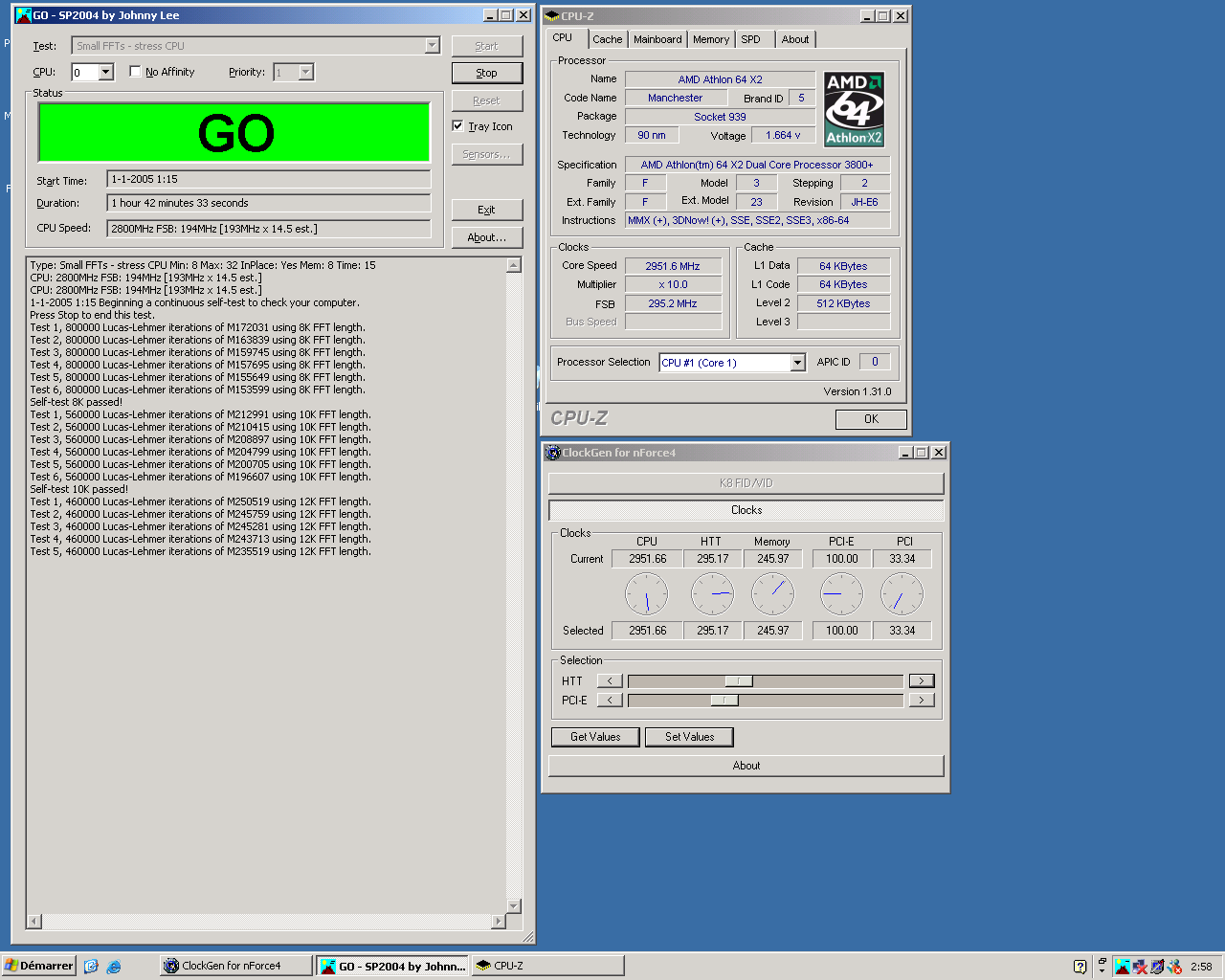Click the CPU Speed field in SP2004
This screenshot has height=980, width=1225.
coord(268,229)
